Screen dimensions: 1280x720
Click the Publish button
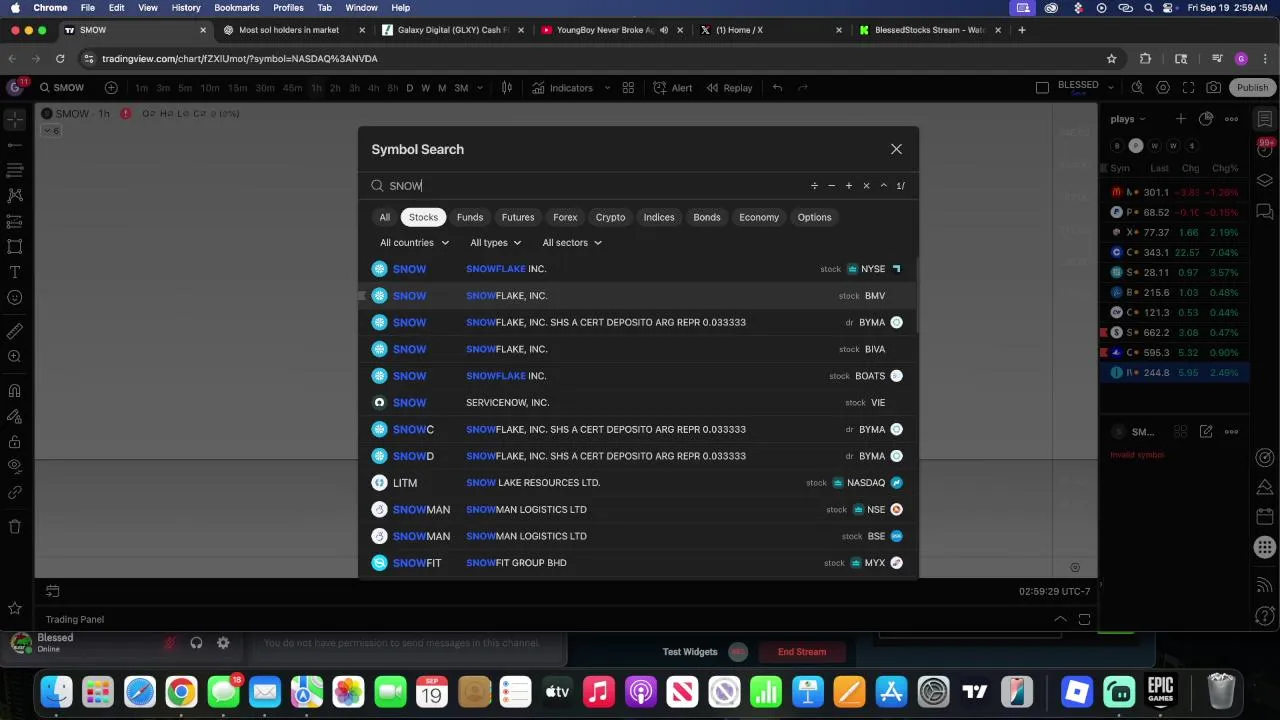coord(1252,88)
